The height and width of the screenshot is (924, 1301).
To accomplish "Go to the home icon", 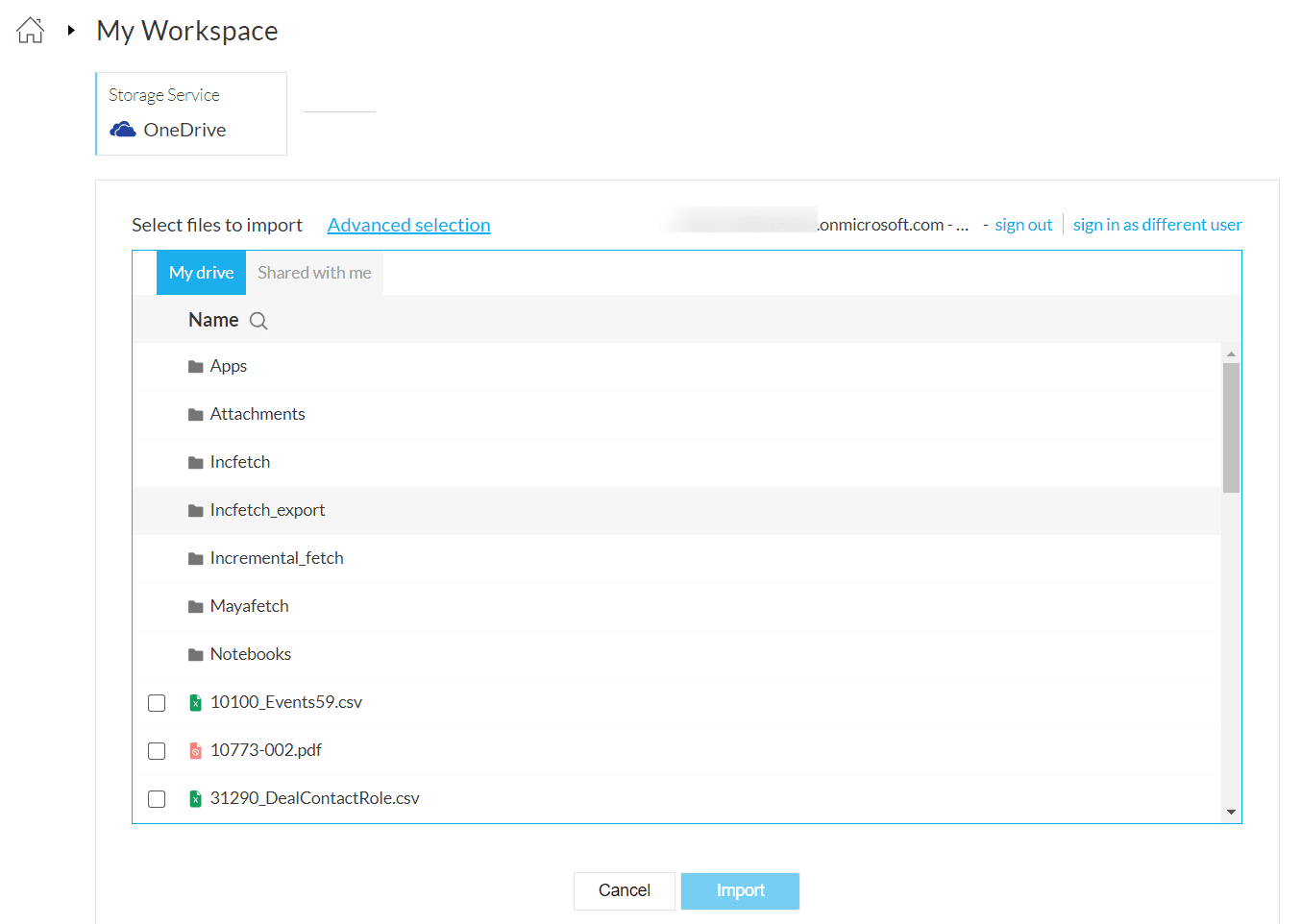I will point(31,31).
